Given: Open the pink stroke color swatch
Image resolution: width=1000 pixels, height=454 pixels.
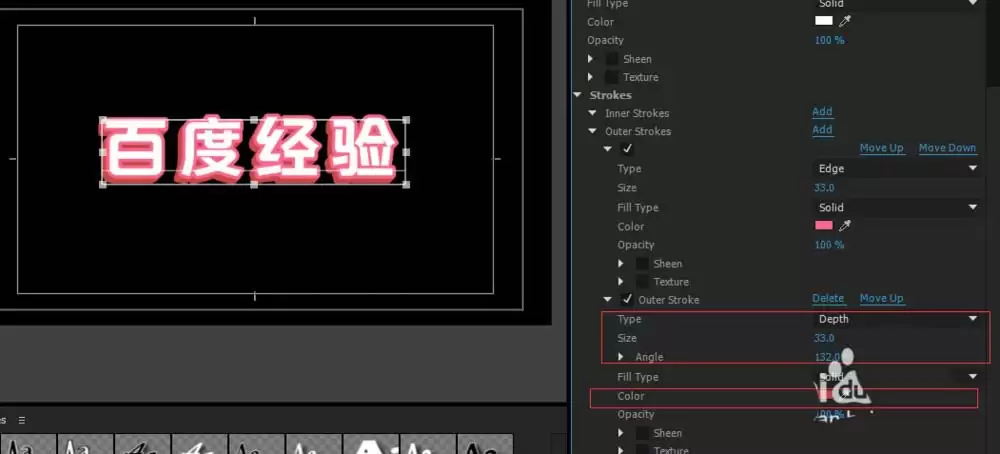Looking at the screenshot, I should 823,226.
